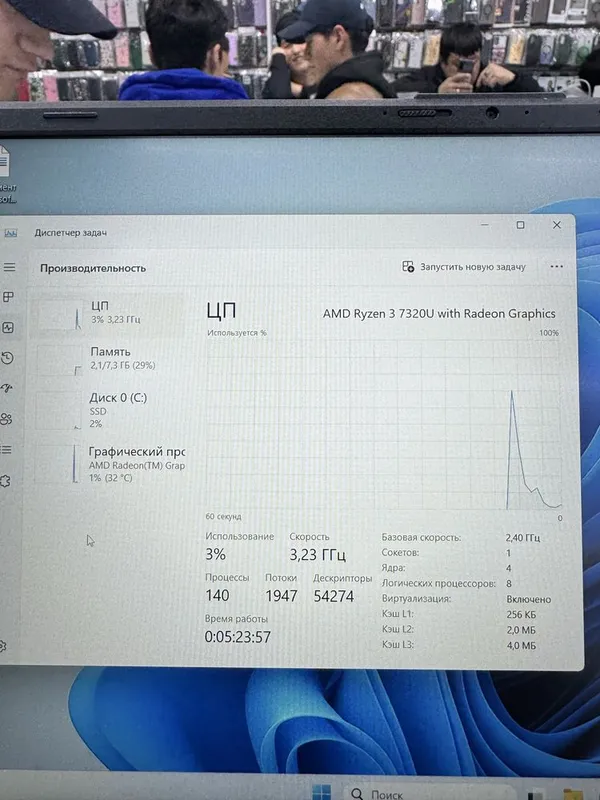The height and width of the screenshot is (800, 600).
Task: Open the Processes page icon
Action: click(8, 297)
